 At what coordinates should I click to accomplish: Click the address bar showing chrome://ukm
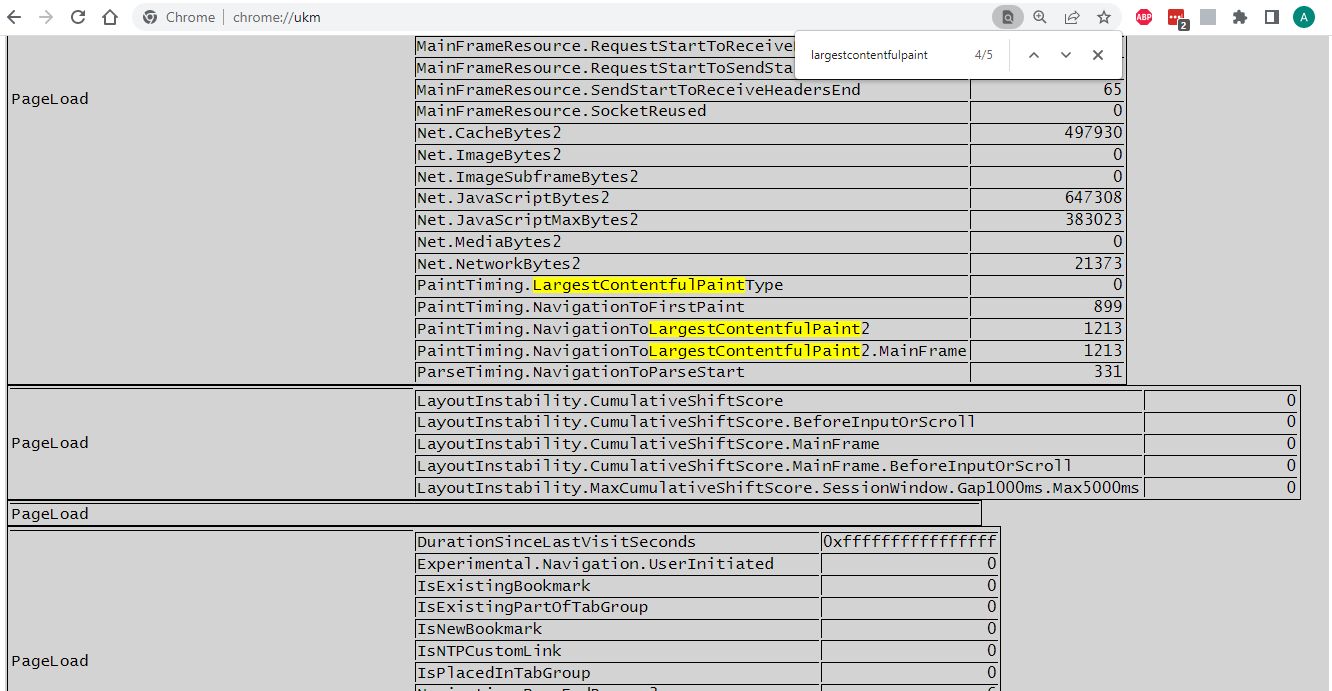pyautogui.click(x=560, y=17)
